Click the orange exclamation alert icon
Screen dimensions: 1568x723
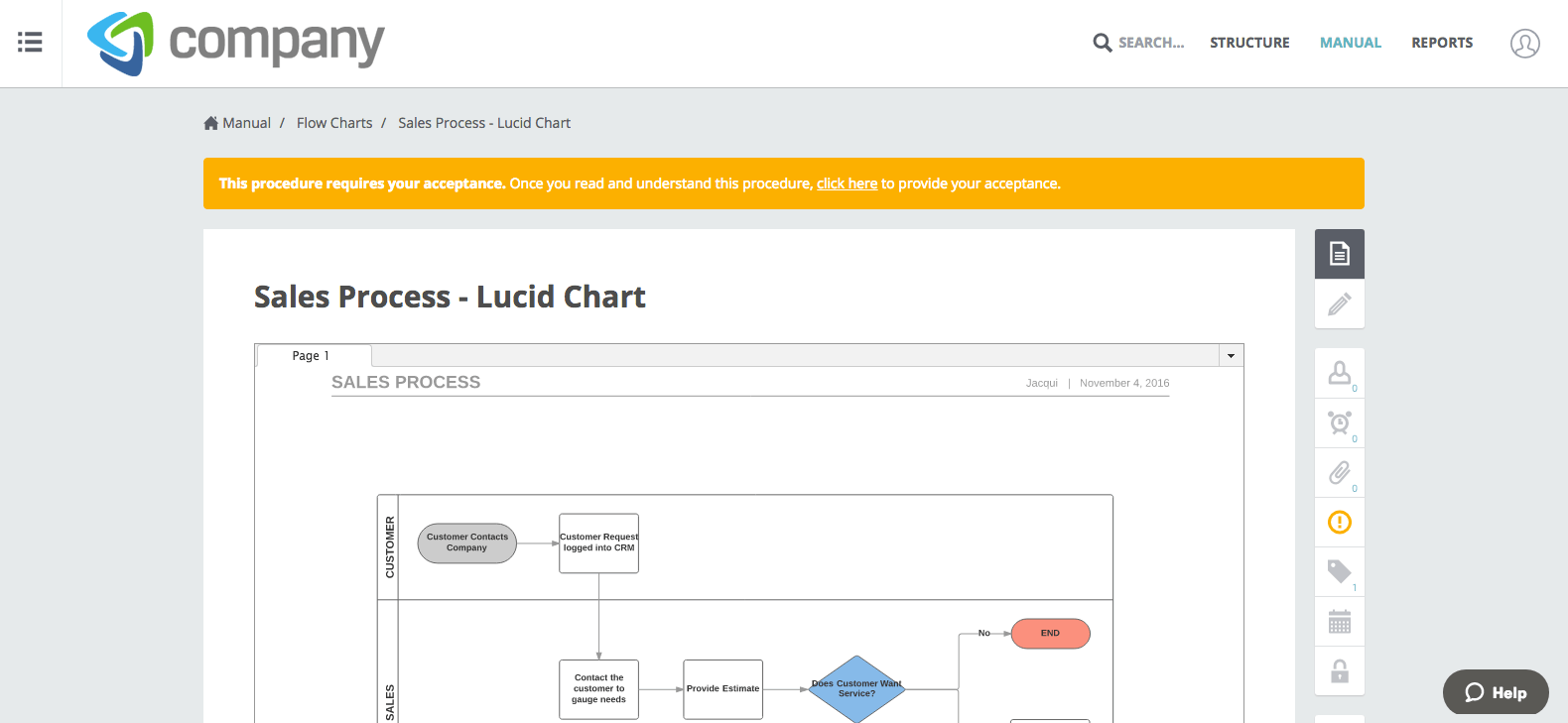[x=1340, y=522]
